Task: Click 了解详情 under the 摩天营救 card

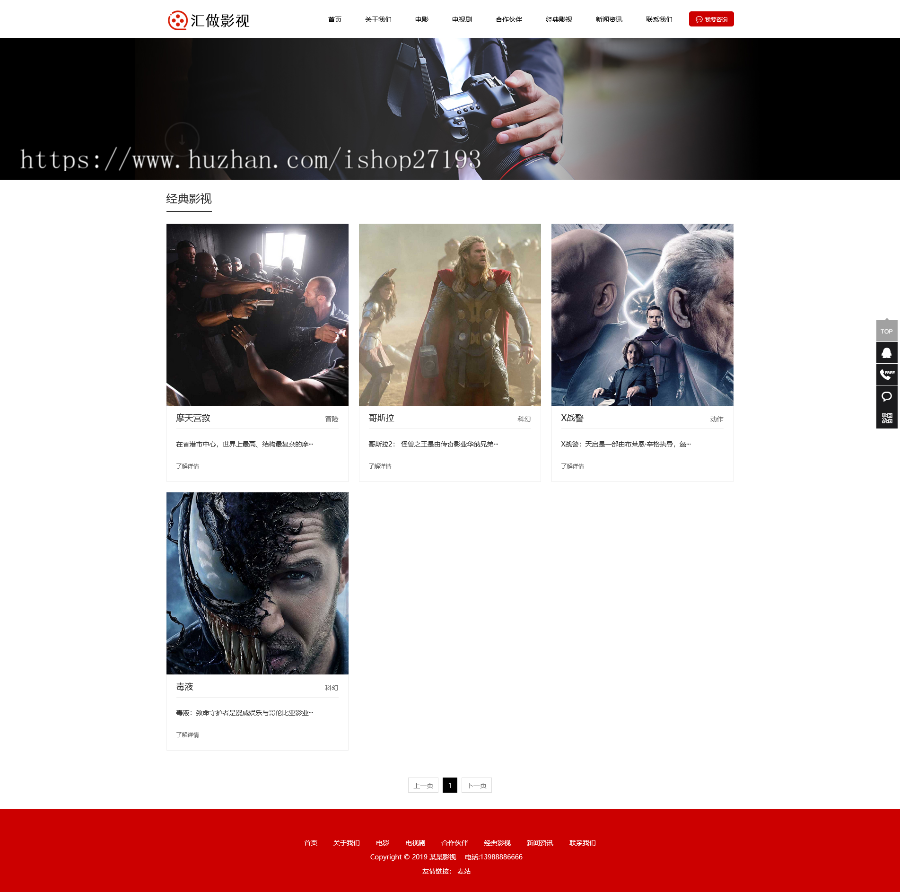Action: click(188, 466)
